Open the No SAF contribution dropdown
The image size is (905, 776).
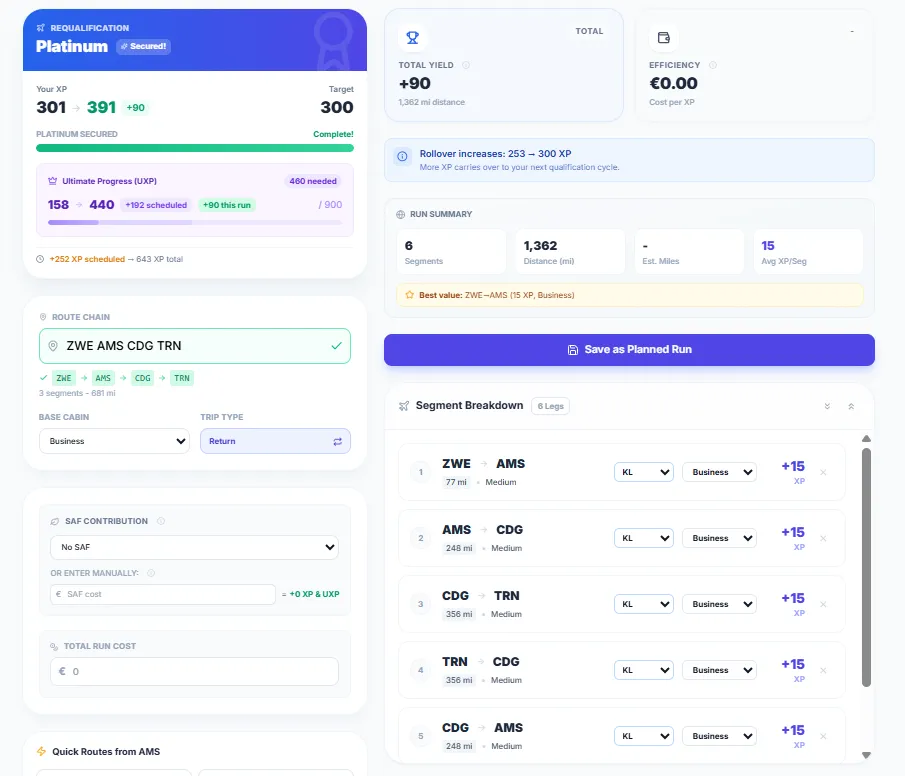tap(194, 547)
